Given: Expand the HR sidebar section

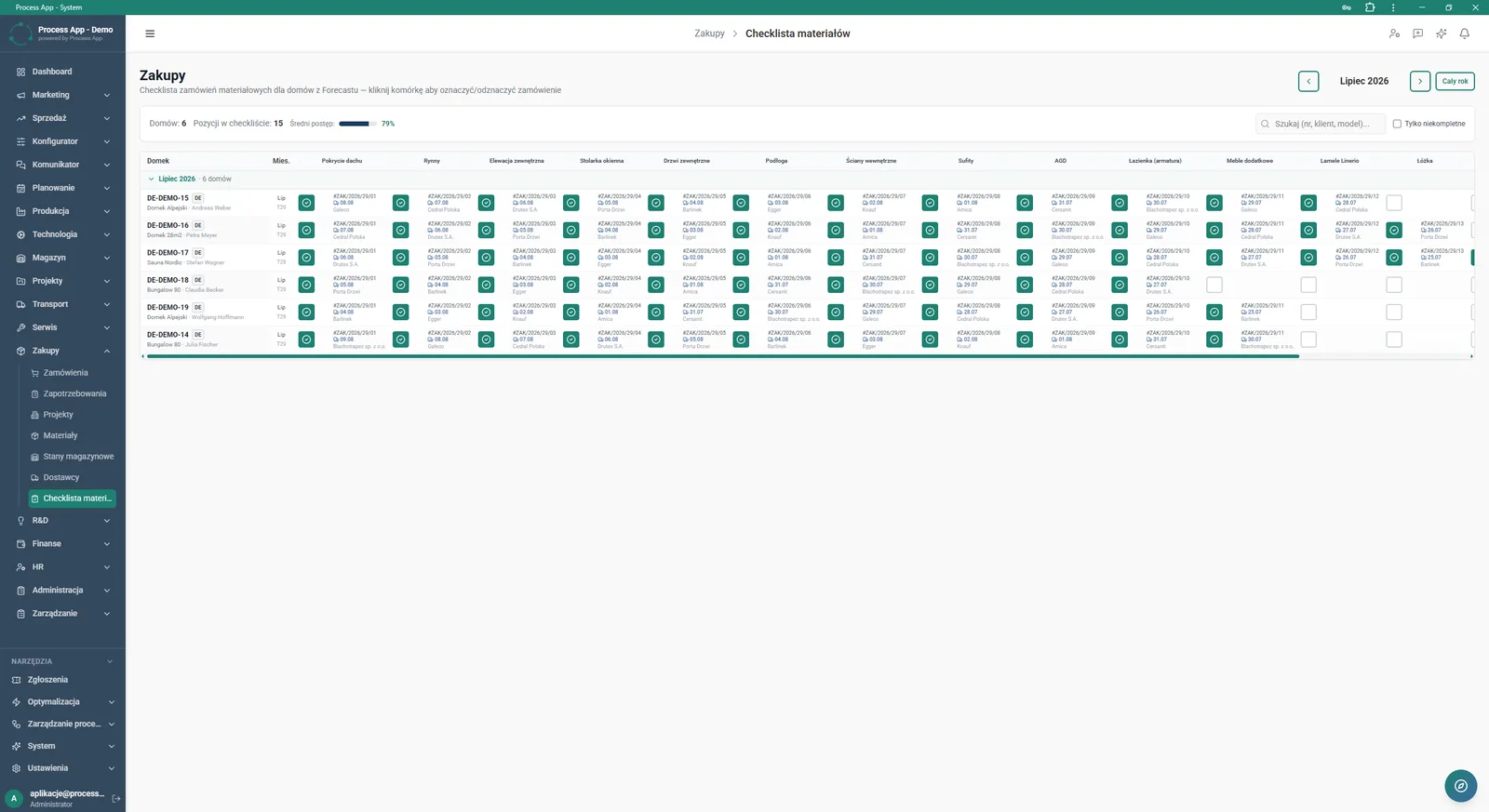Looking at the screenshot, I should [x=107, y=567].
